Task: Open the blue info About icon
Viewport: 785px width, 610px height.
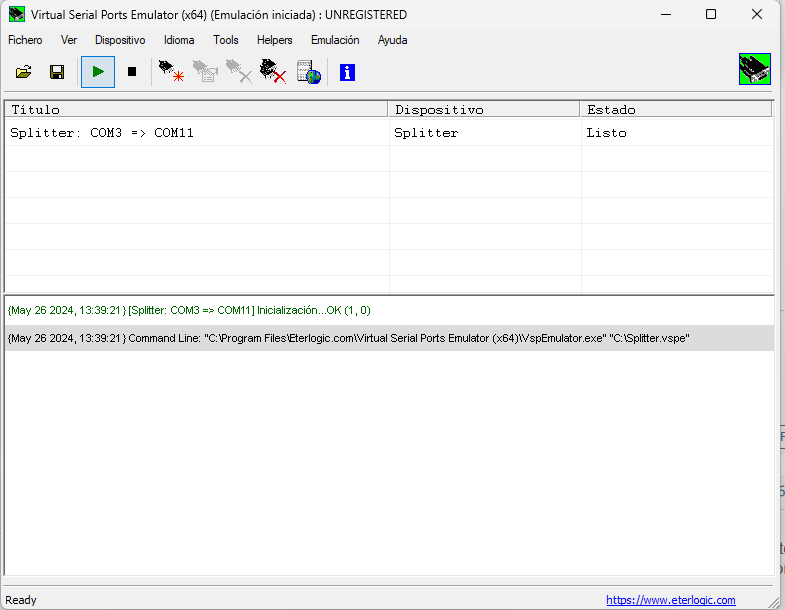Action: (x=347, y=72)
